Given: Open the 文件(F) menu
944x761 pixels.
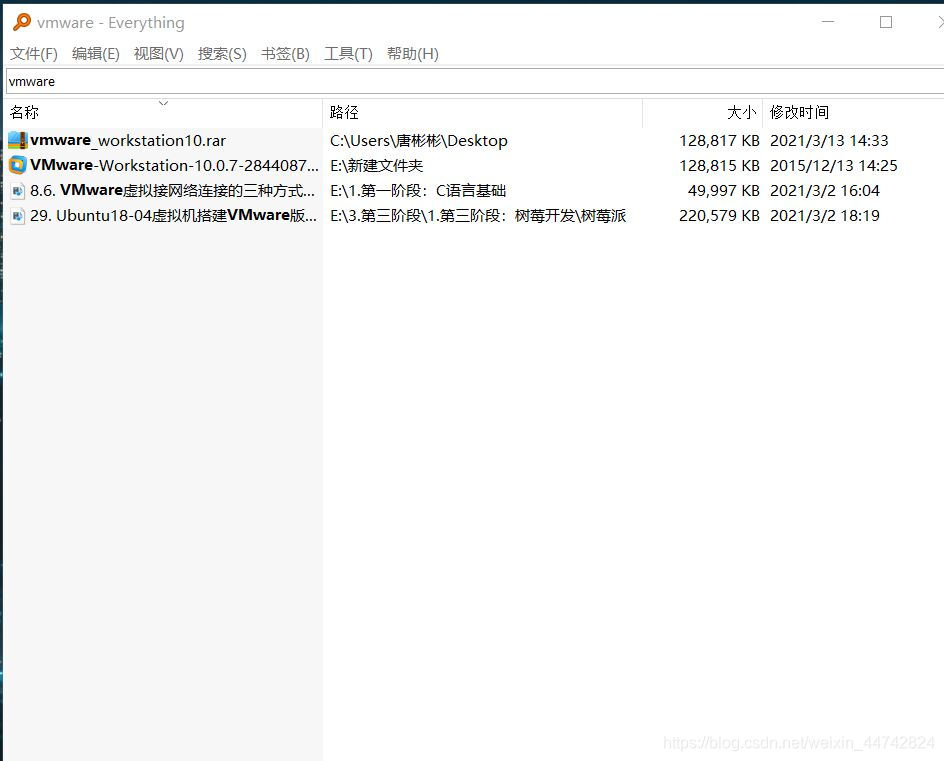Looking at the screenshot, I should point(34,54).
